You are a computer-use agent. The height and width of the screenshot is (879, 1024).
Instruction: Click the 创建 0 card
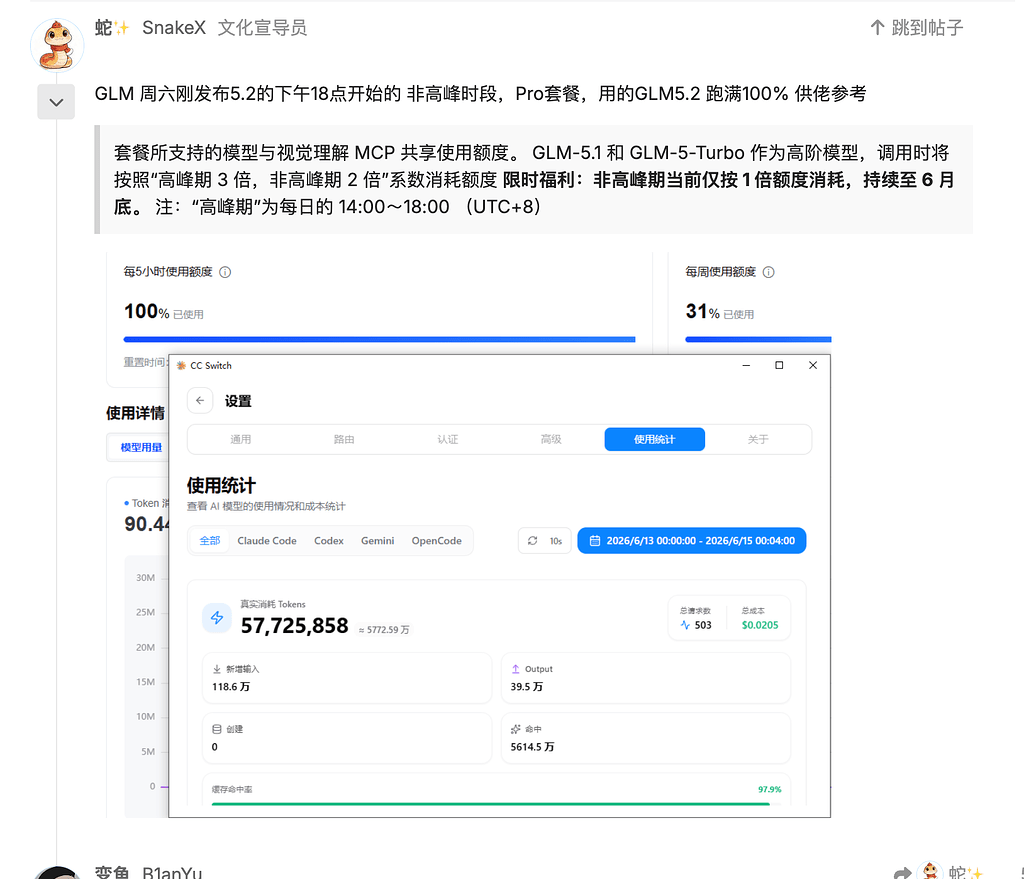[347, 738]
